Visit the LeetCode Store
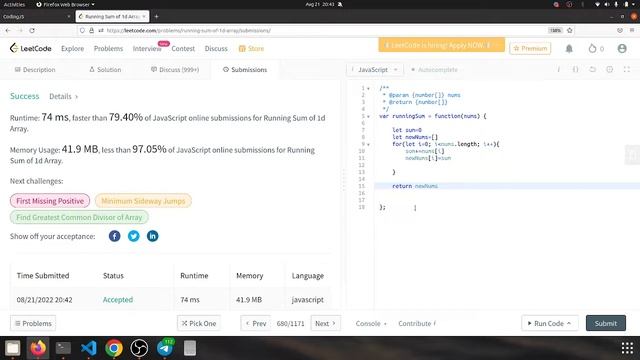This screenshot has height=360, width=640. coord(251,48)
